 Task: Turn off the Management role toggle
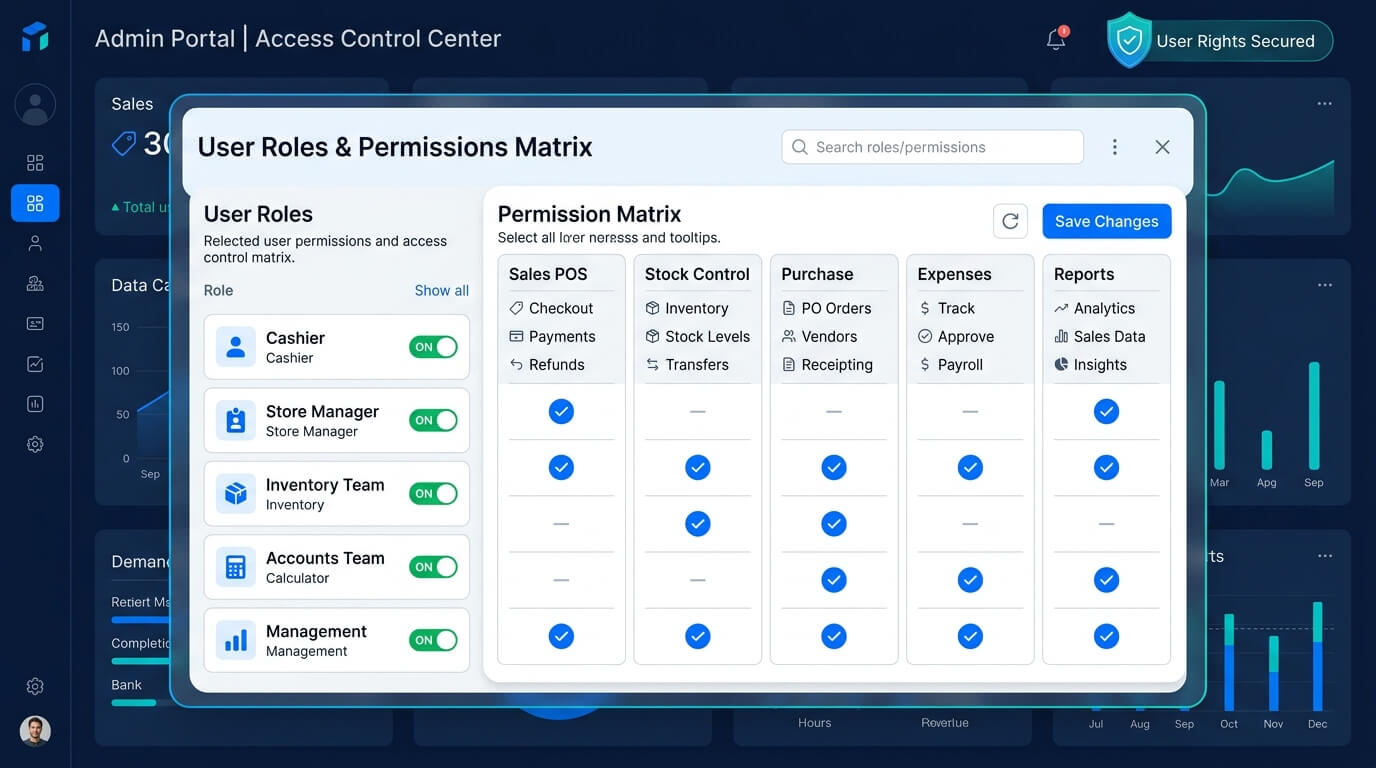[433, 640]
